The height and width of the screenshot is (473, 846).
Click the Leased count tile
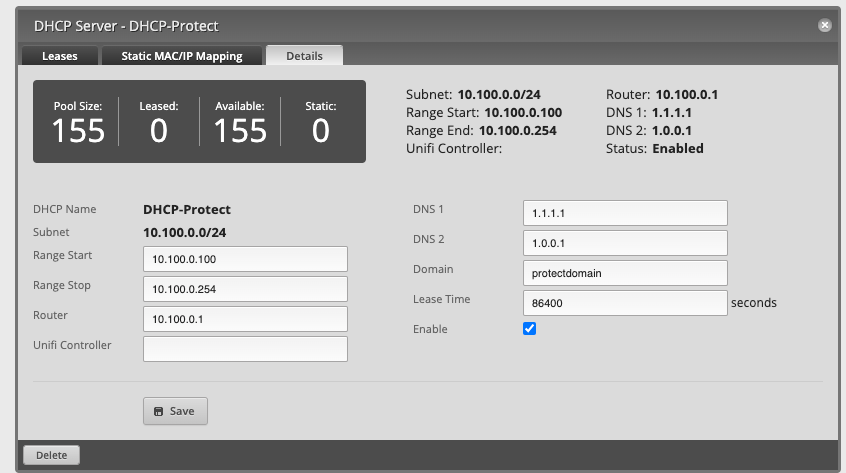coord(159,122)
